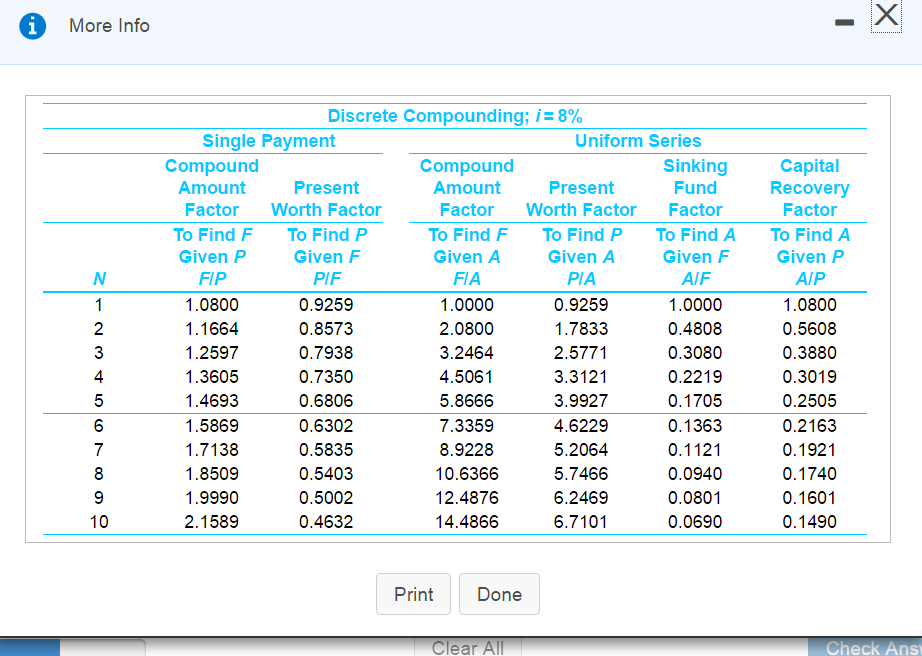Click the cell showing 1.3605
The image size is (922, 656).
(212, 377)
